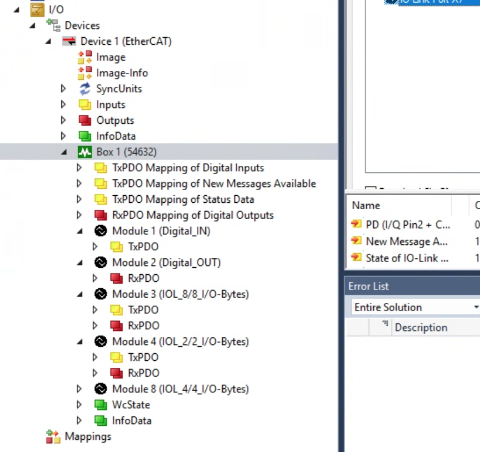Click the Image-Info icon
This screenshot has width=480, height=452.
(x=85, y=73)
